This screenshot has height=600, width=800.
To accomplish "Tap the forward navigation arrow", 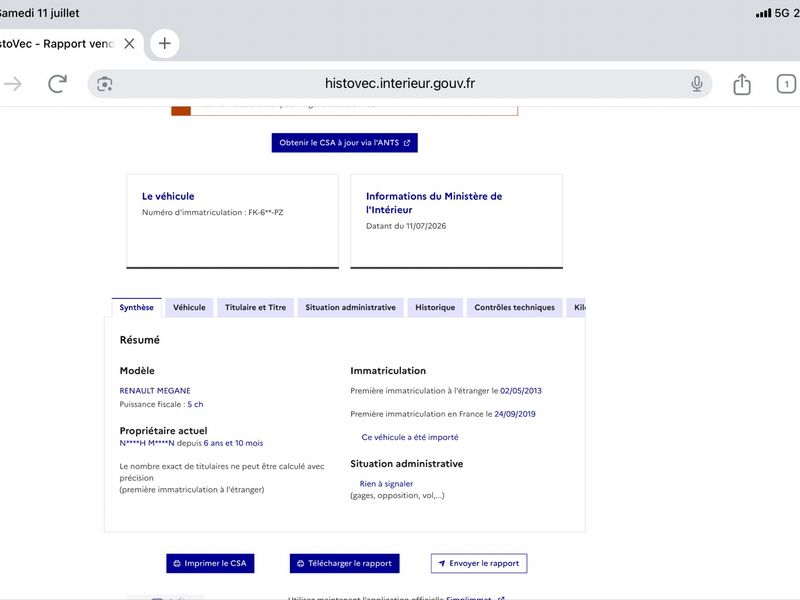I will coord(13,84).
